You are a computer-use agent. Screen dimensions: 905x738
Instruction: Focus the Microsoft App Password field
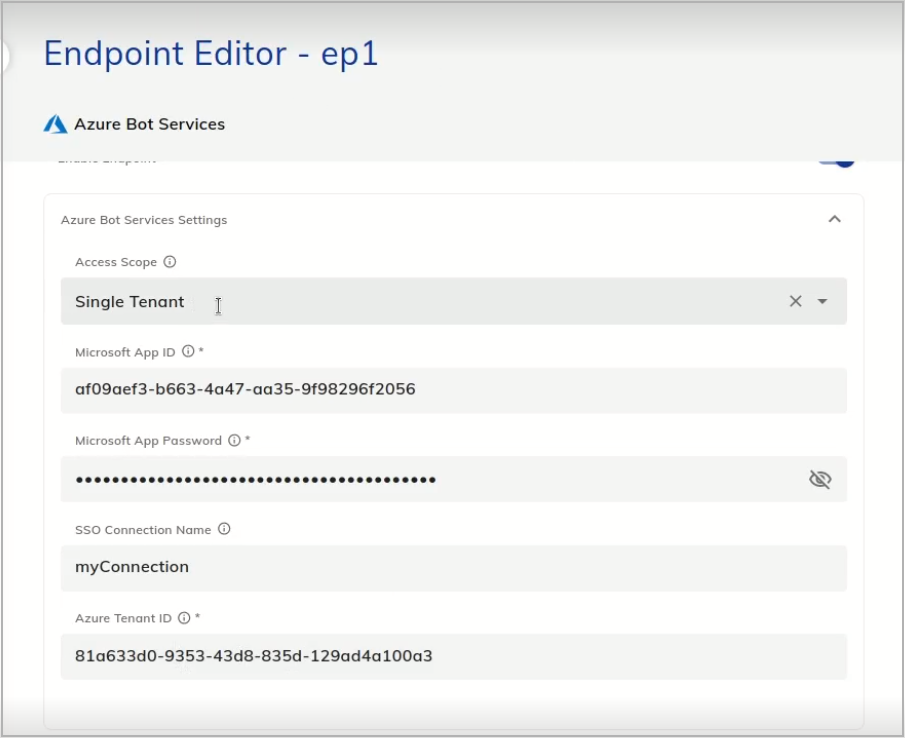[x=454, y=479]
